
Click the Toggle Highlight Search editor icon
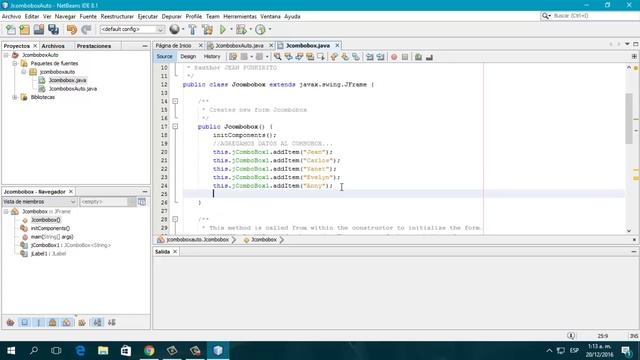click(310, 57)
